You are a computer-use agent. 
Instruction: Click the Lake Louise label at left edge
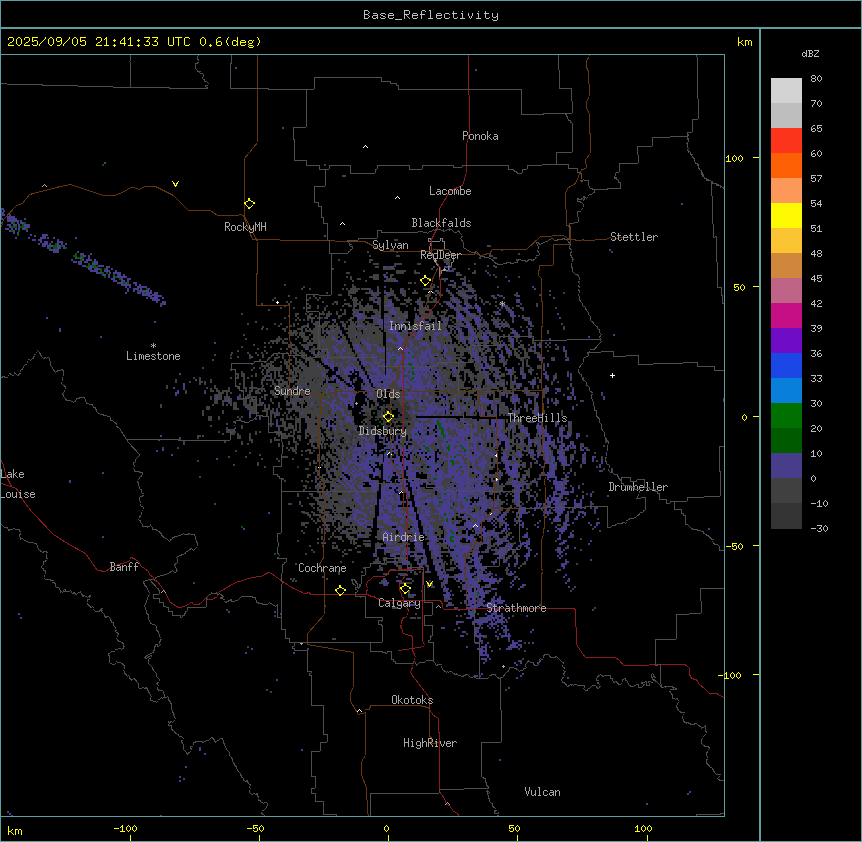point(18,484)
